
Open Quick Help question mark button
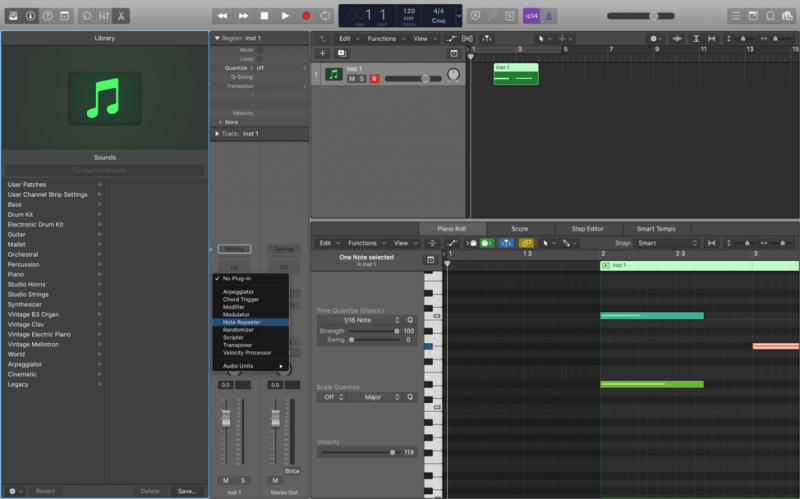click(47, 16)
